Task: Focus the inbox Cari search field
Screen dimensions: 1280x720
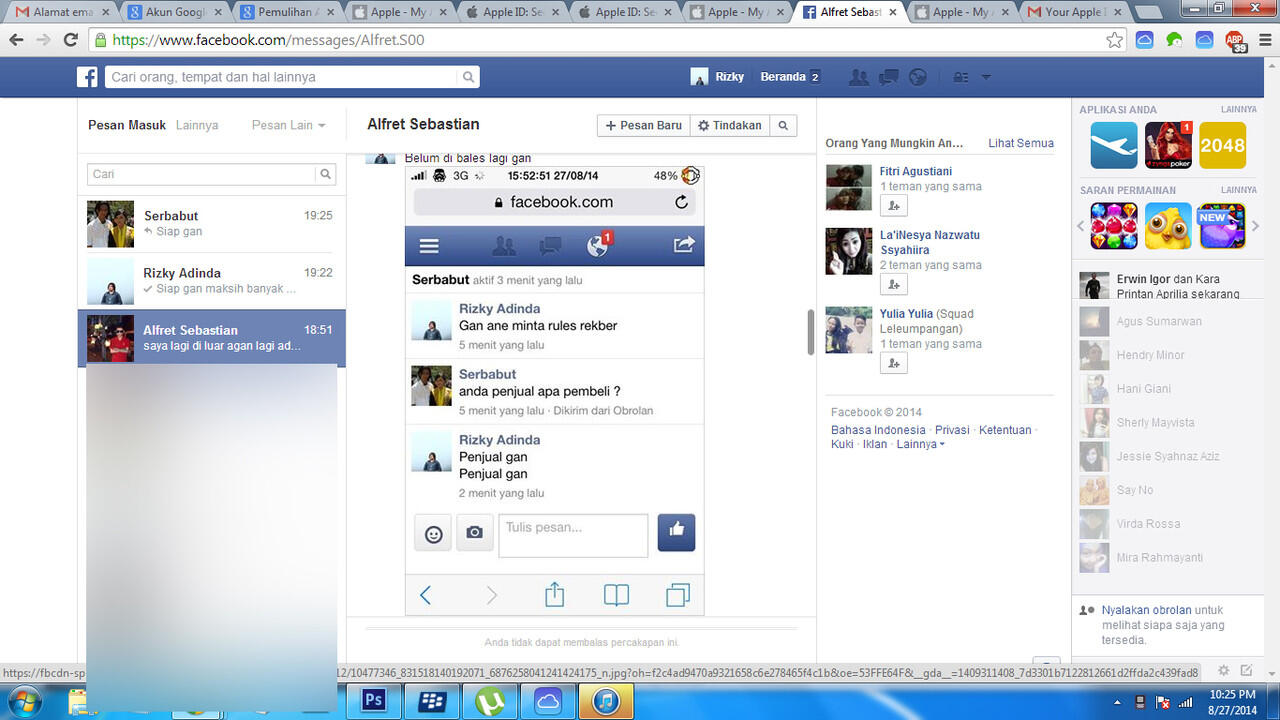Action: coord(202,174)
